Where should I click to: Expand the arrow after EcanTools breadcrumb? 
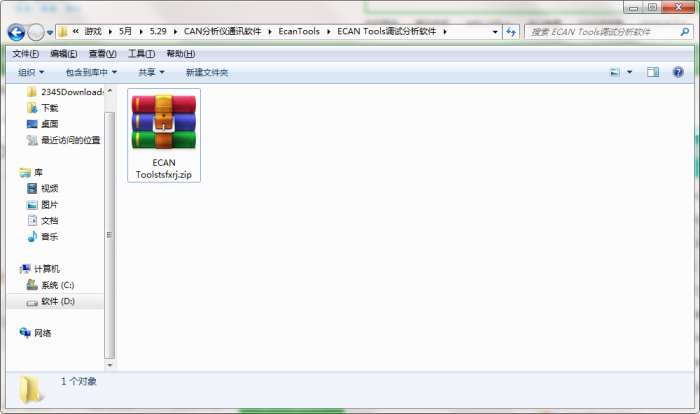tap(329, 32)
